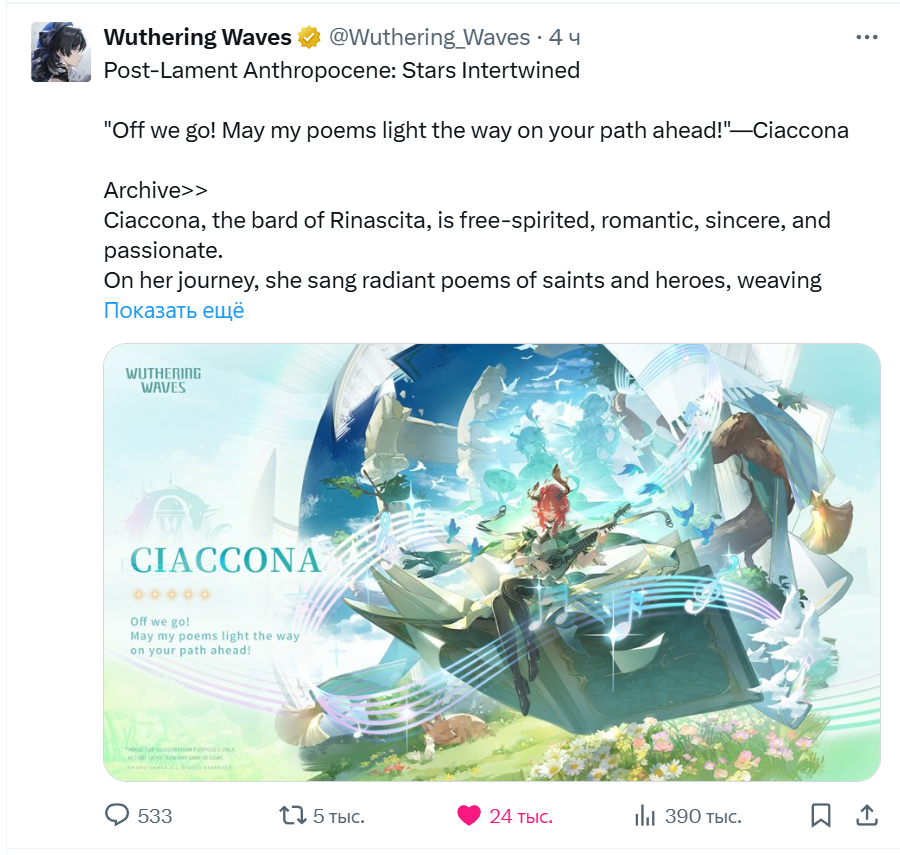Open the Ciaccona artwork image
Screen dimensions: 900x855
492,562
